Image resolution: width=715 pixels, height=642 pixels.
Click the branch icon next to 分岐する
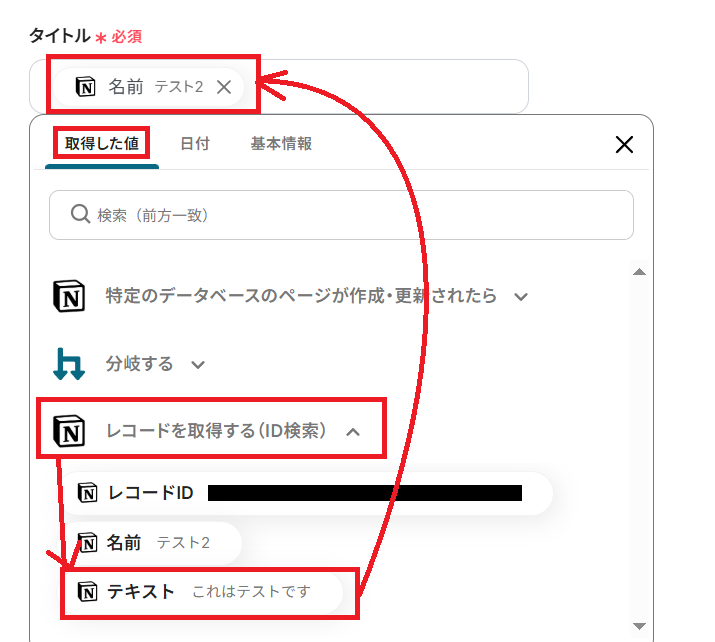click(69, 363)
